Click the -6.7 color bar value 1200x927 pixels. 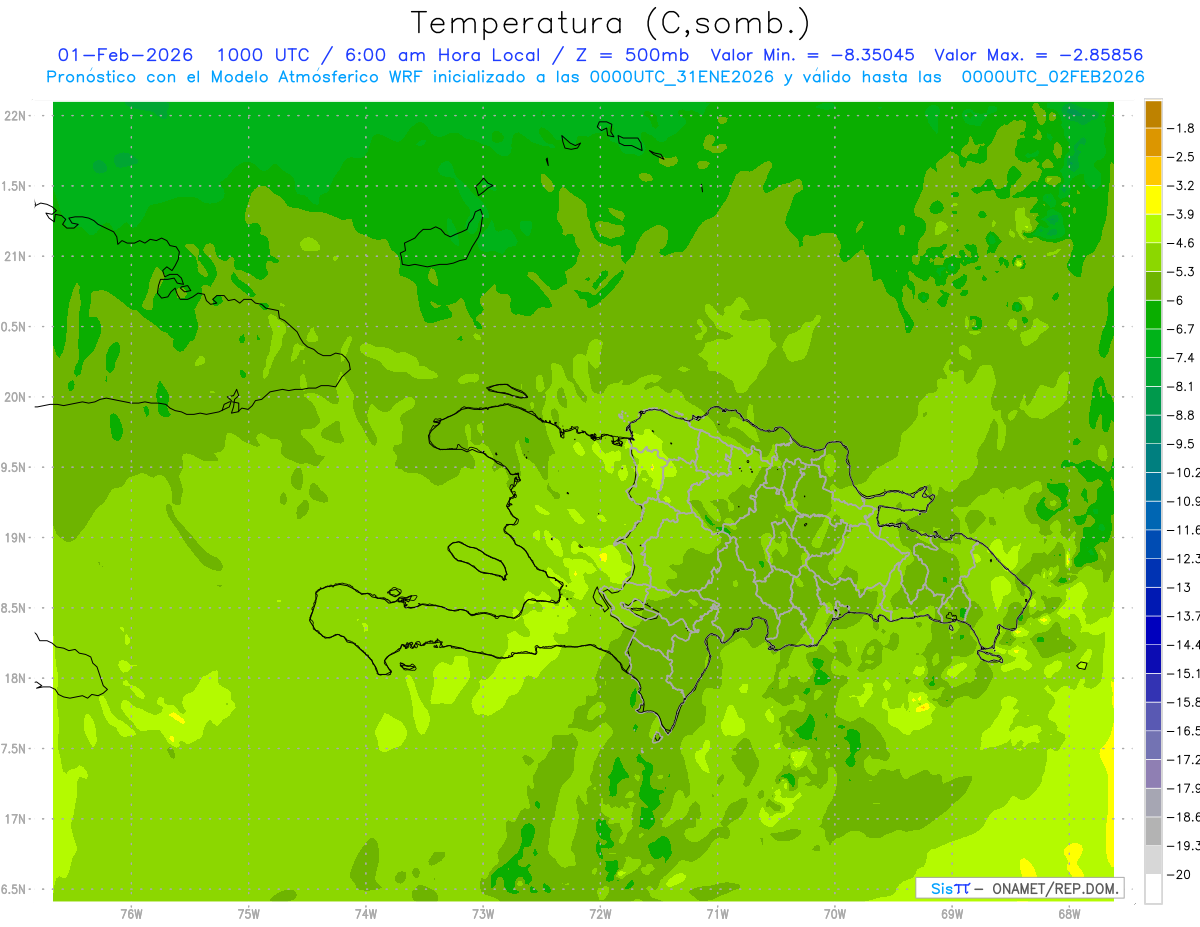click(1182, 329)
